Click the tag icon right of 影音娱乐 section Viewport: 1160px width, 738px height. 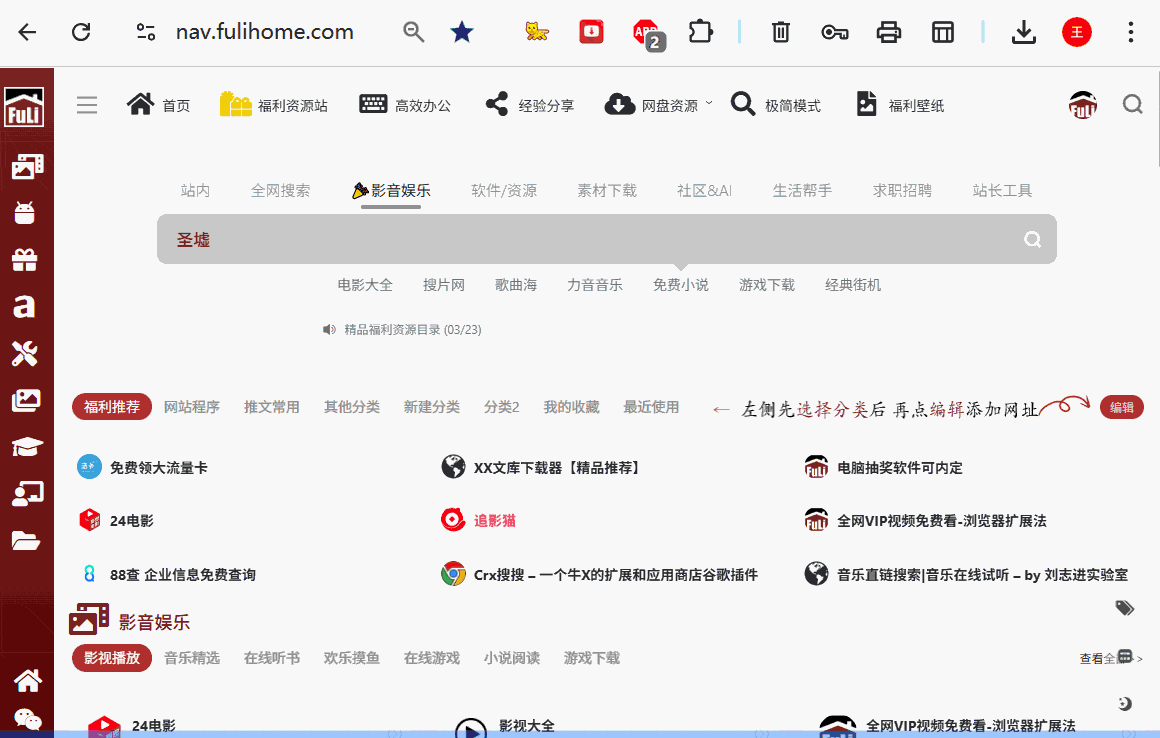pyautogui.click(x=1124, y=607)
